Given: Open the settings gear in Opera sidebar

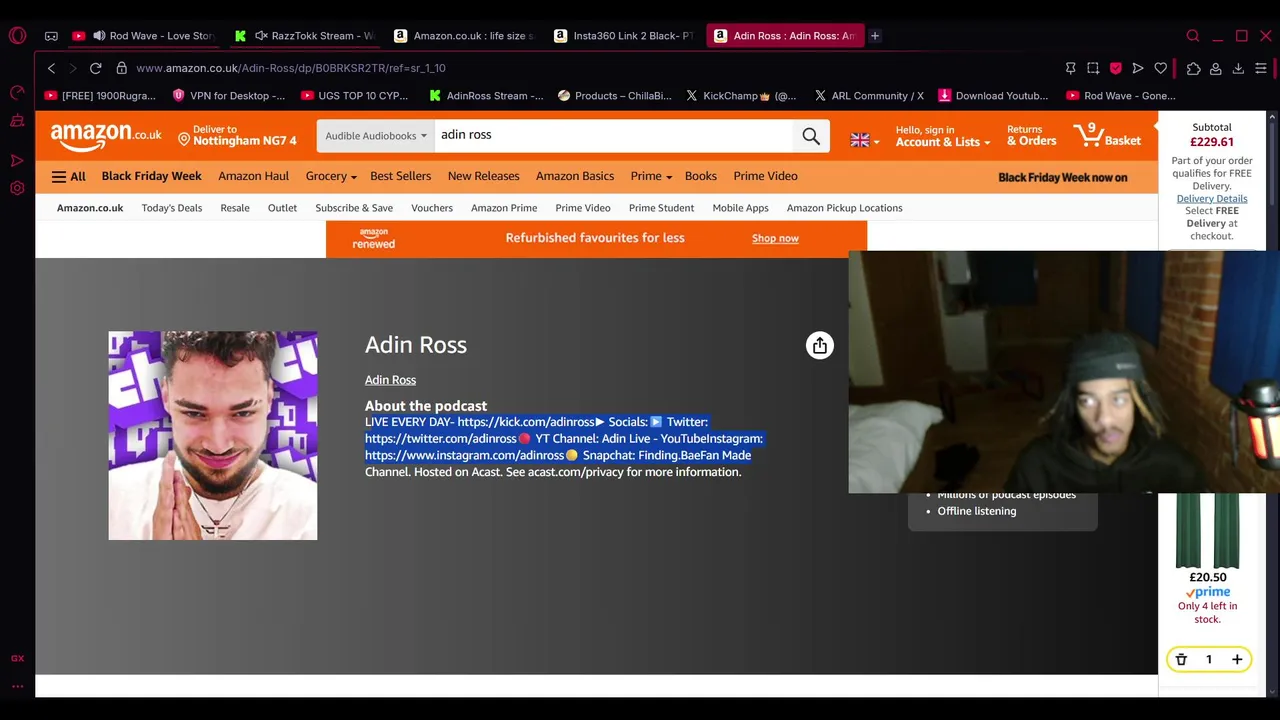Looking at the screenshot, I should [17, 188].
